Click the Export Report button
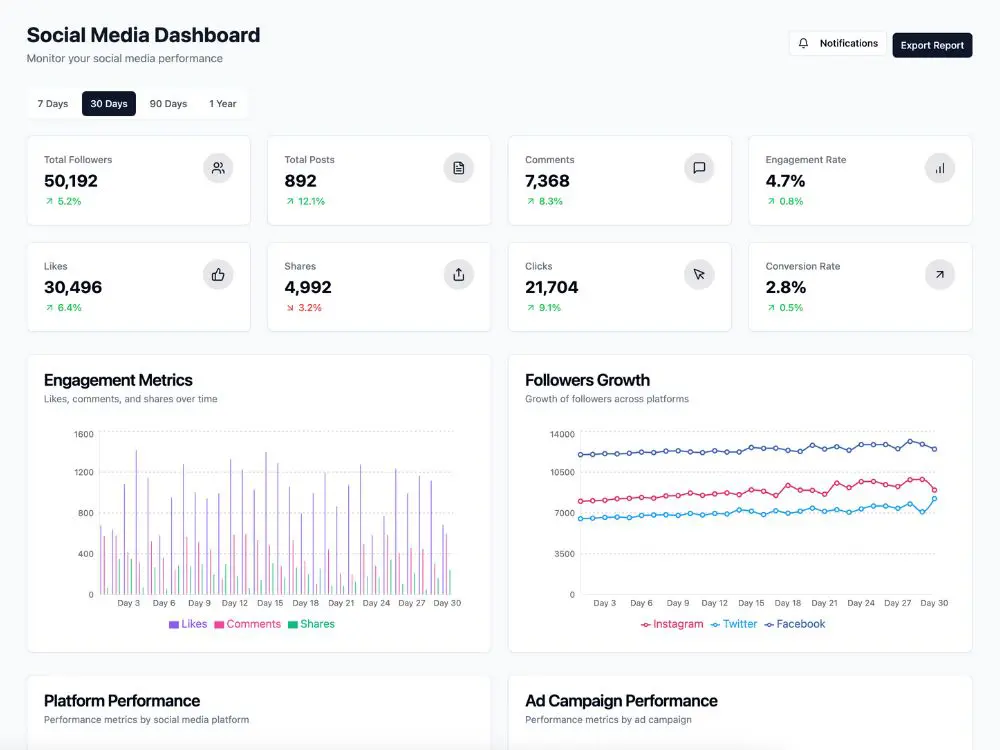 tap(932, 45)
